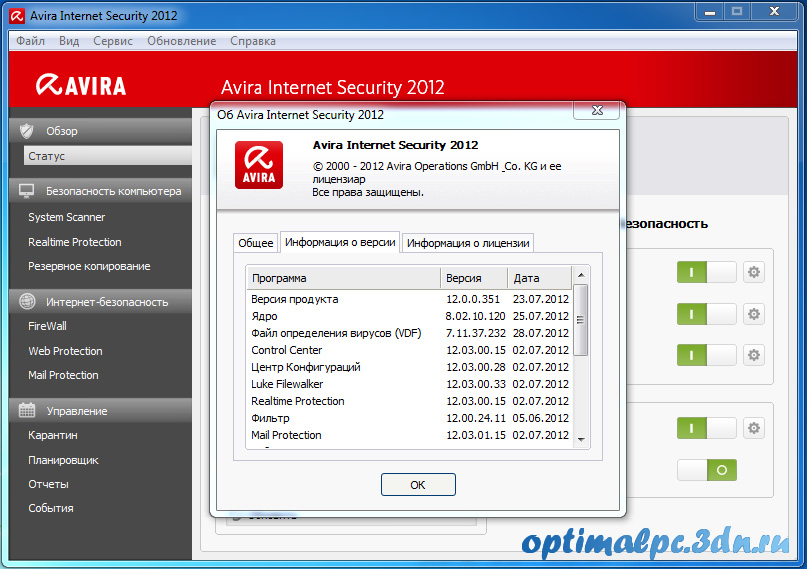Open Отчеты in sidebar
The image size is (807, 569).
pyautogui.click(x=48, y=484)
